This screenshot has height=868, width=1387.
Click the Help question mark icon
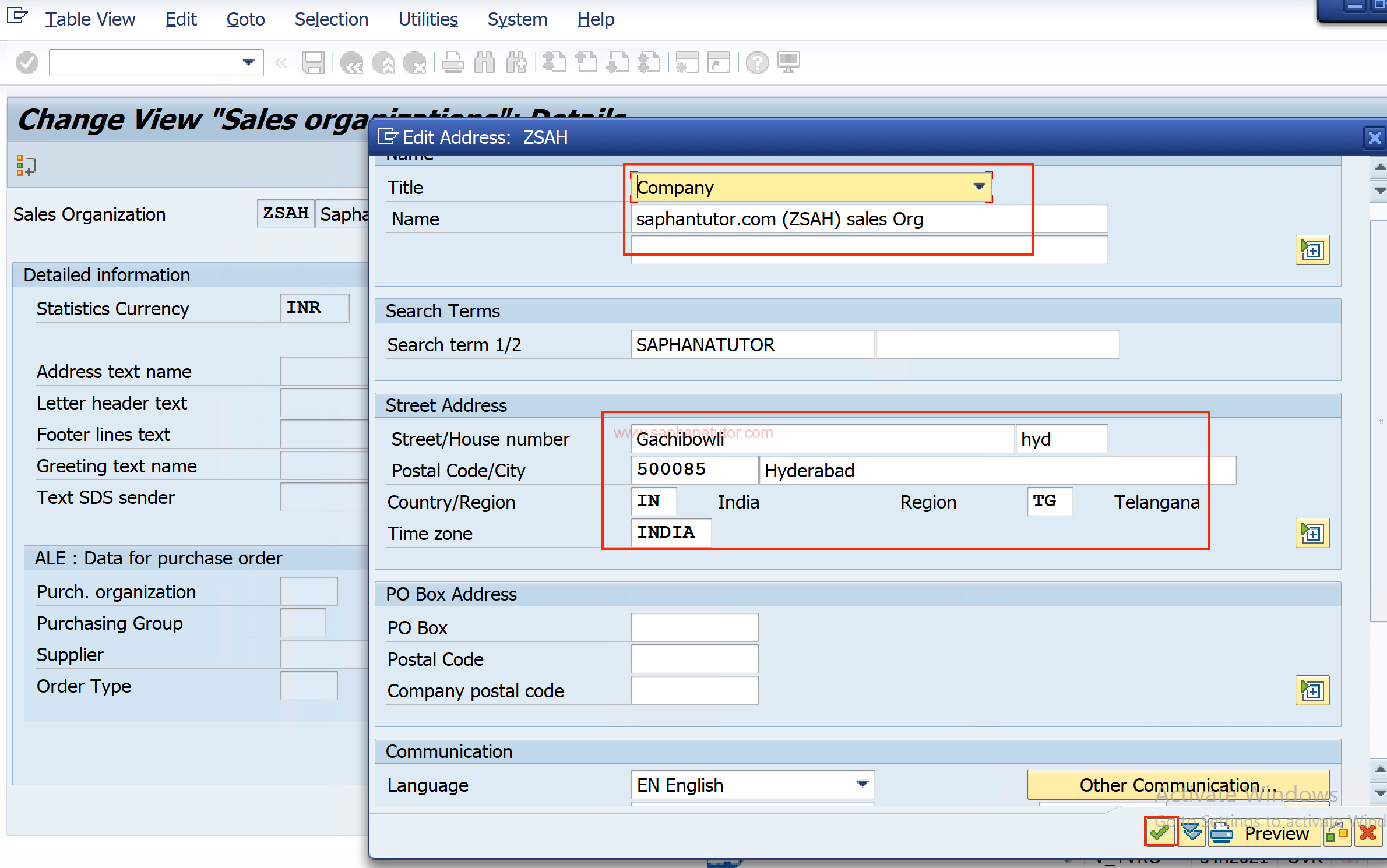[756, 62]
